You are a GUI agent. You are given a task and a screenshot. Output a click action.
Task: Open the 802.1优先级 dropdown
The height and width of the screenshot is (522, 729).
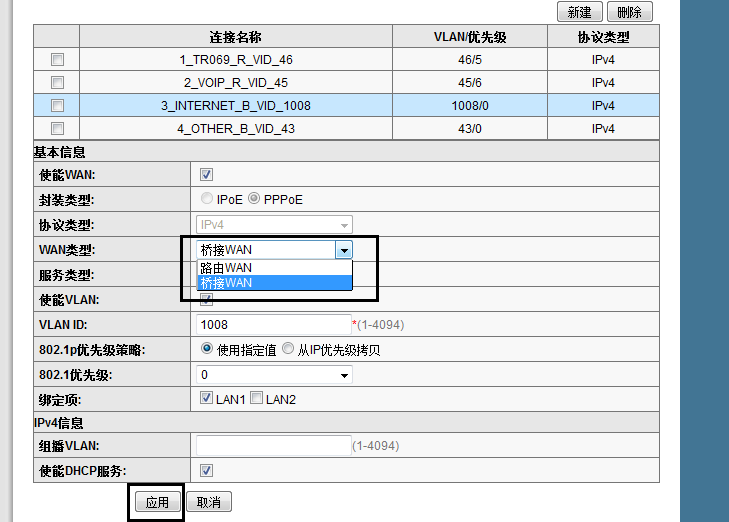[x=275, y=375]
